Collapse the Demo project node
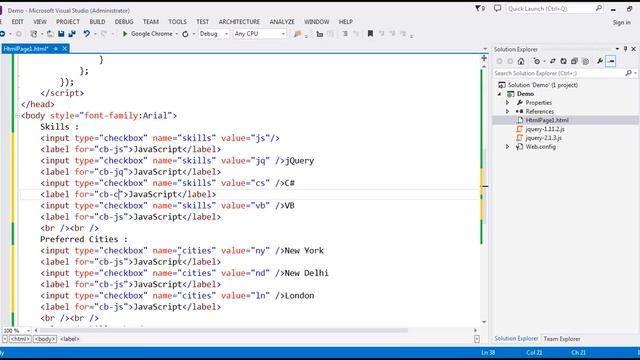 point(500,94)
